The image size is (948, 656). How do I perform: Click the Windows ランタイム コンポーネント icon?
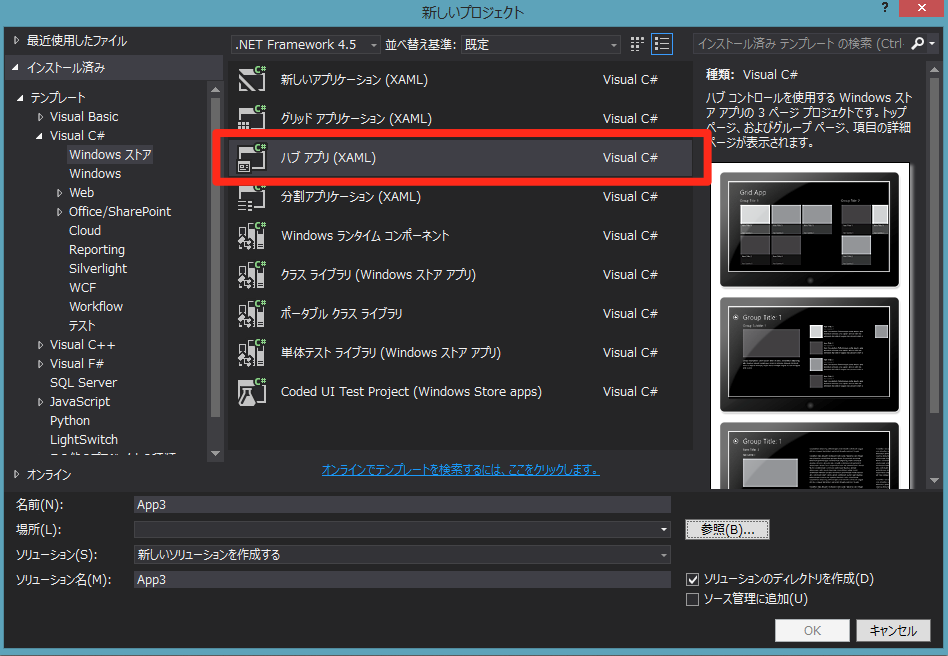click(251, 236)
